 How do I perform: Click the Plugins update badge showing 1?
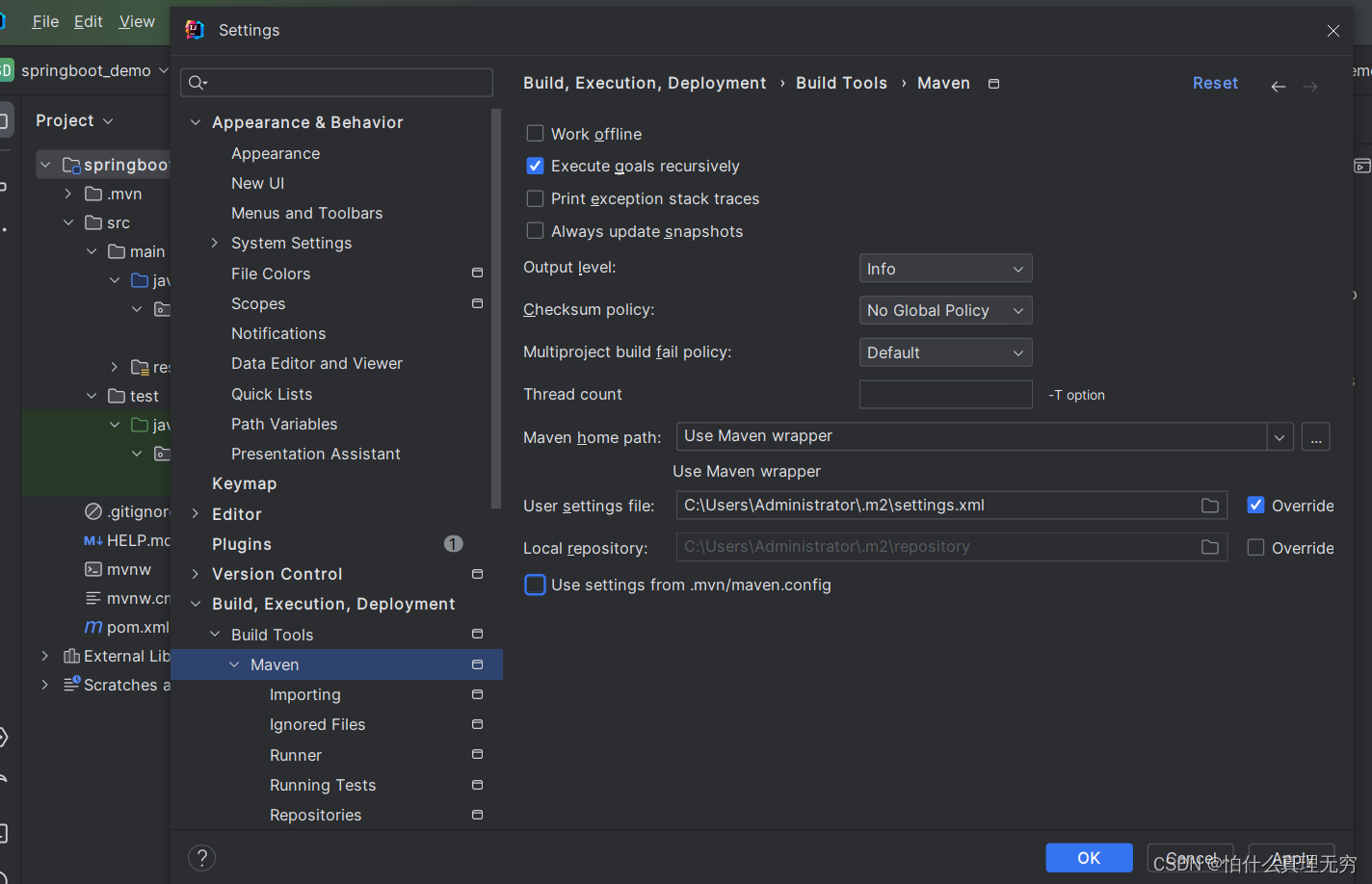(454, 544)
